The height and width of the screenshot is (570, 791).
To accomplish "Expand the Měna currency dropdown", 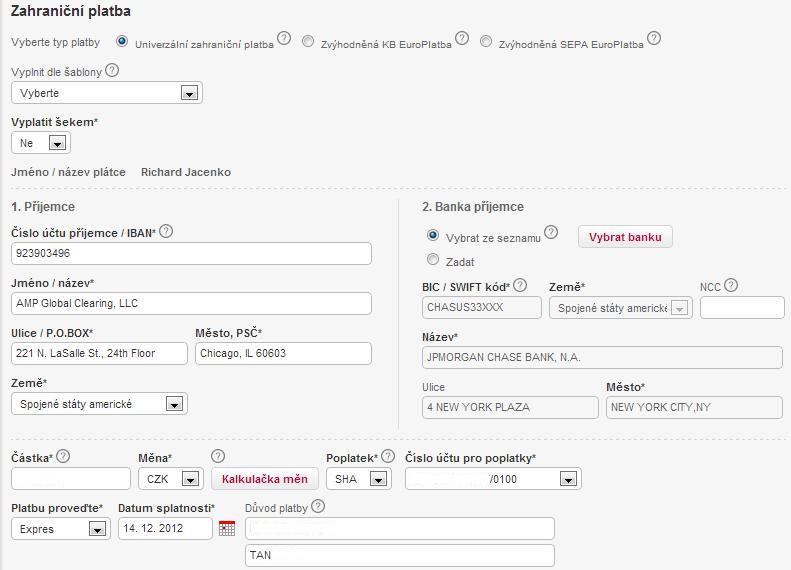I will [190, 479].
